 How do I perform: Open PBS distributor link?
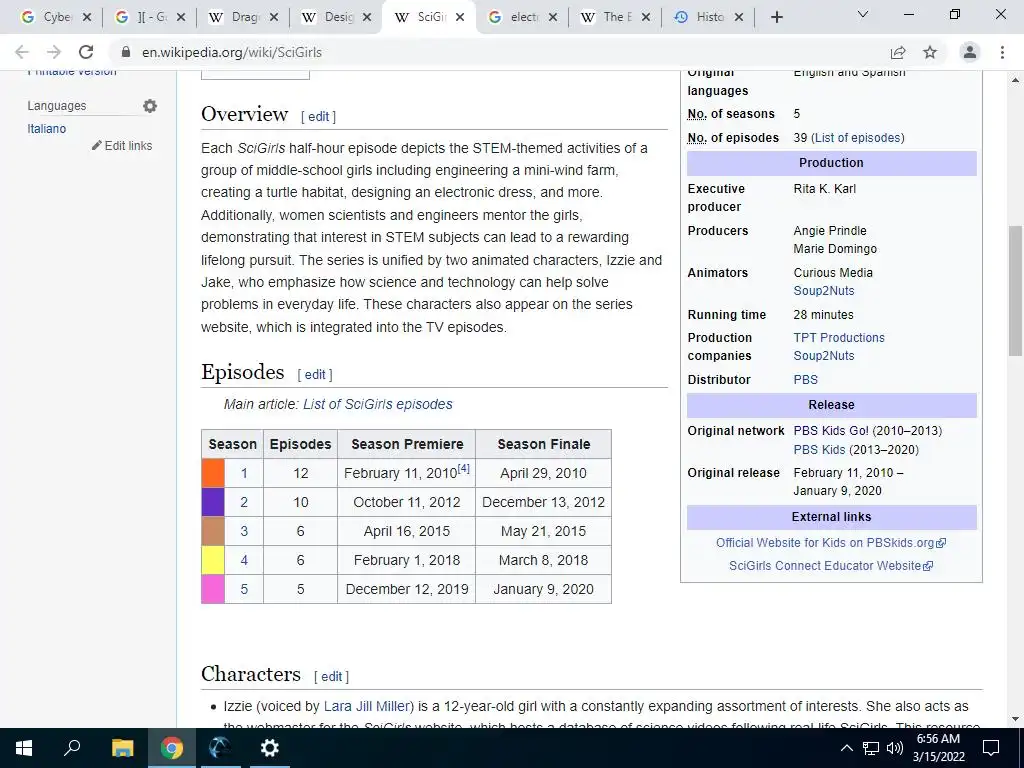[805, 379]
